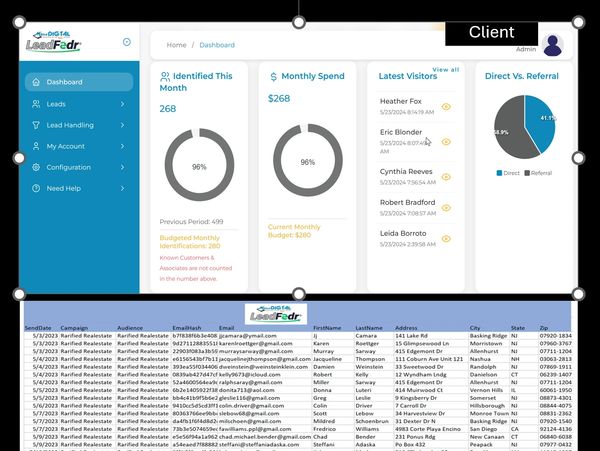Click the Need Help question icon
Viewport: 600px width, 451px height.
pyautogui.click(x=36, y=188)
